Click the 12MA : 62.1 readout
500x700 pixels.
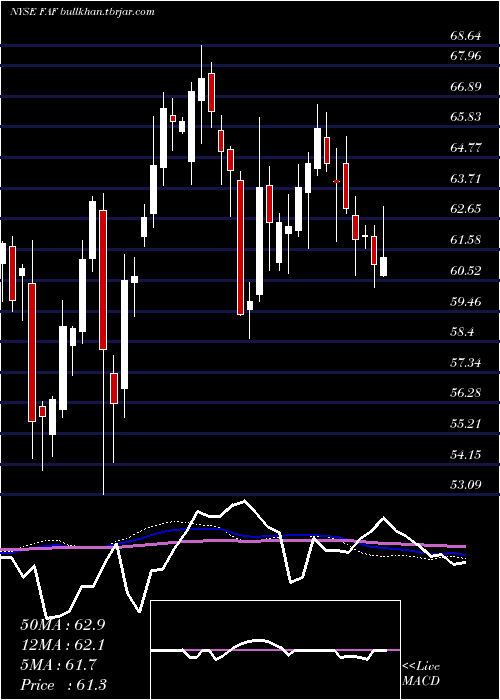63,645
